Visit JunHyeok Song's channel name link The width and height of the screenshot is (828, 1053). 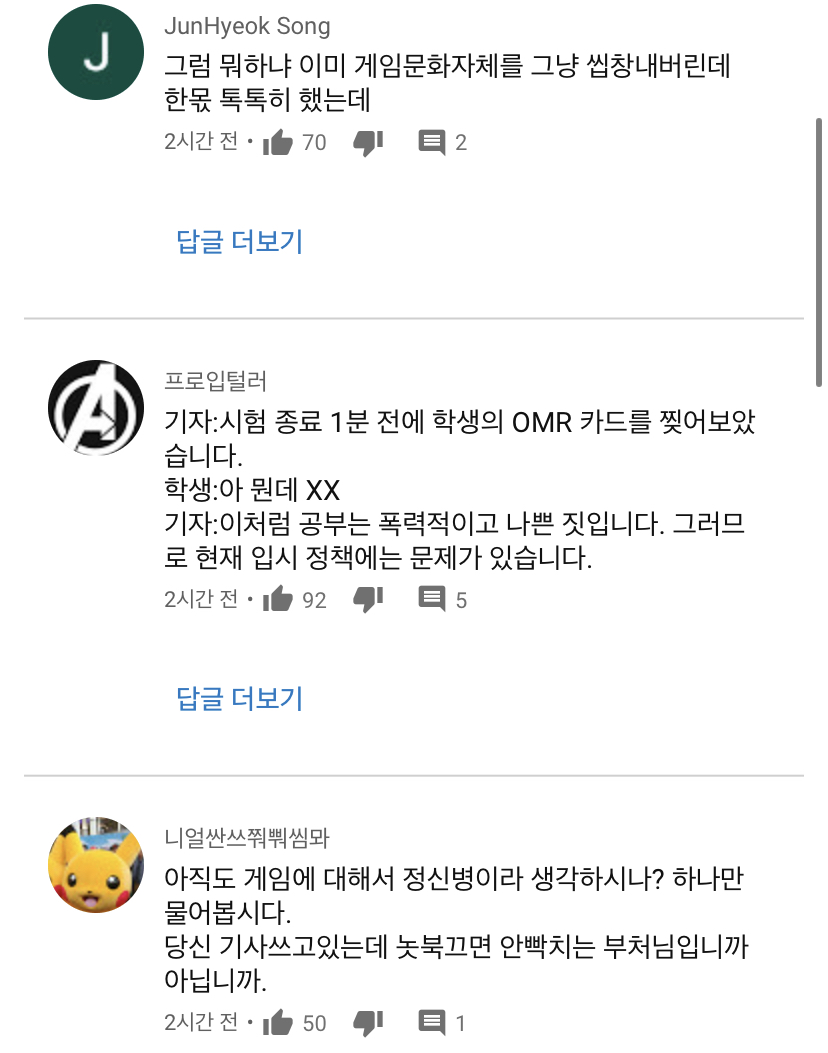click(x=247, y=26)
